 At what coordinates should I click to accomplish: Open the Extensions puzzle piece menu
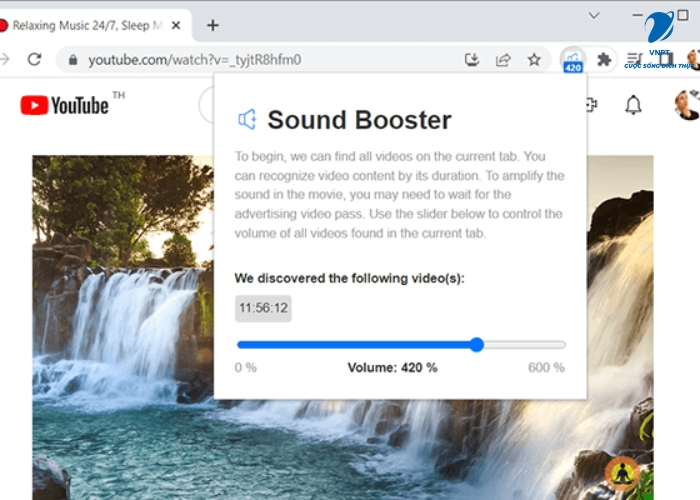pos(604,59)
